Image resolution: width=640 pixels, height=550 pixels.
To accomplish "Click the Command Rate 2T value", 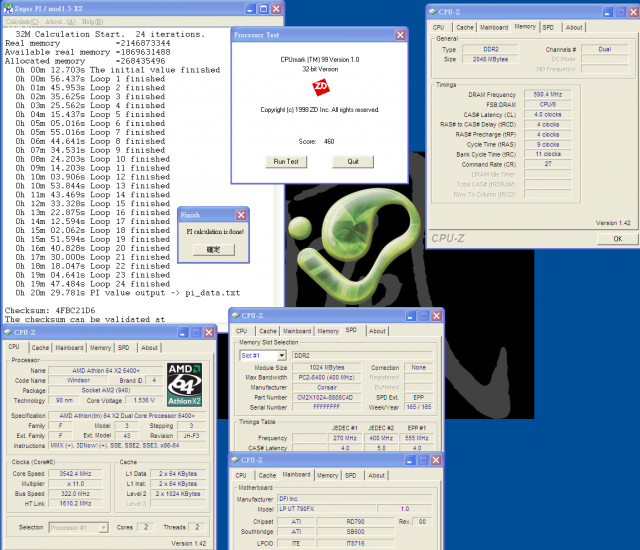I will [x=547, y=164].
